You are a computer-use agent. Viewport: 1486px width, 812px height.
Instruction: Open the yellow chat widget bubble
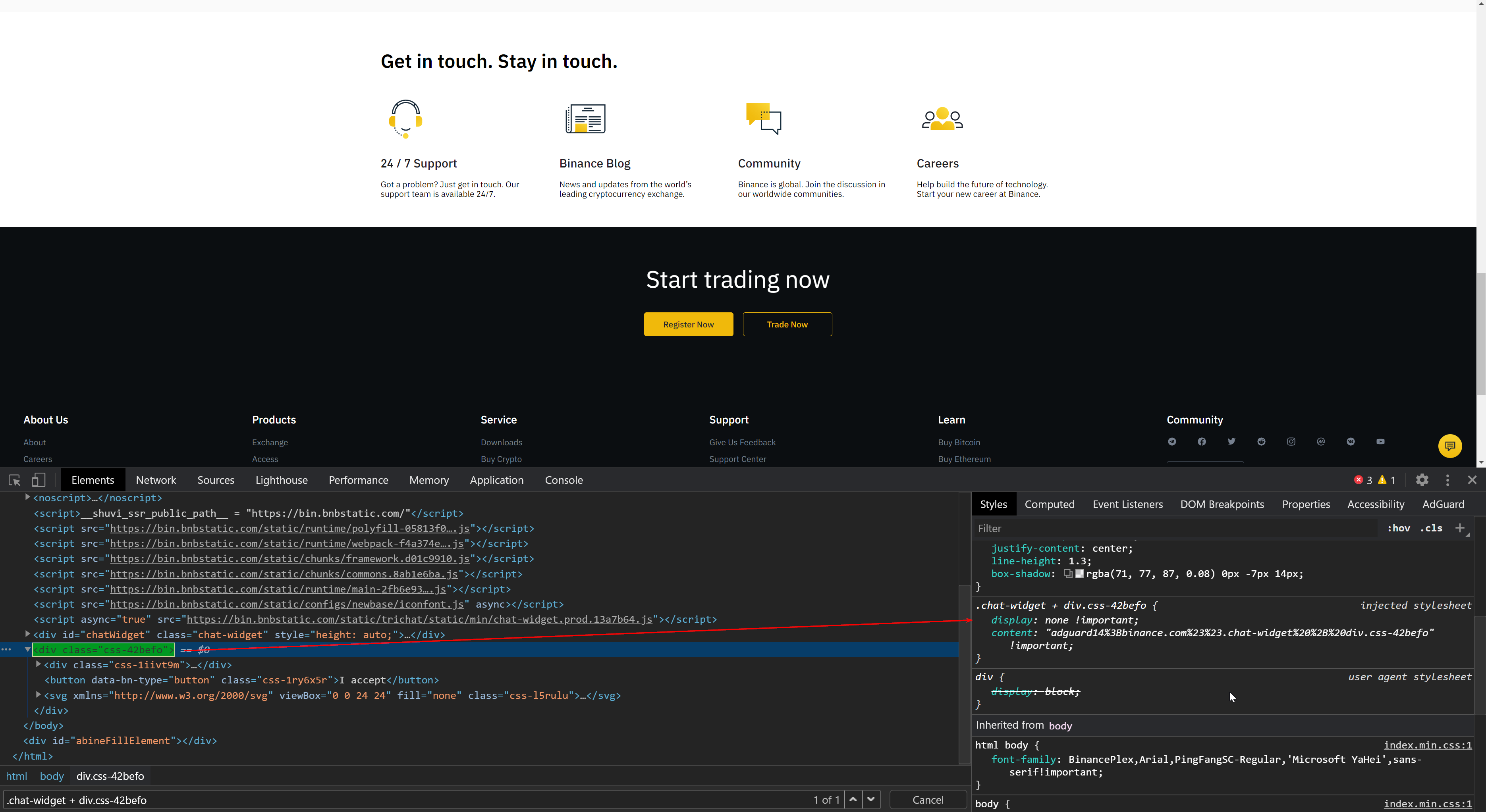click(1449, 446)
